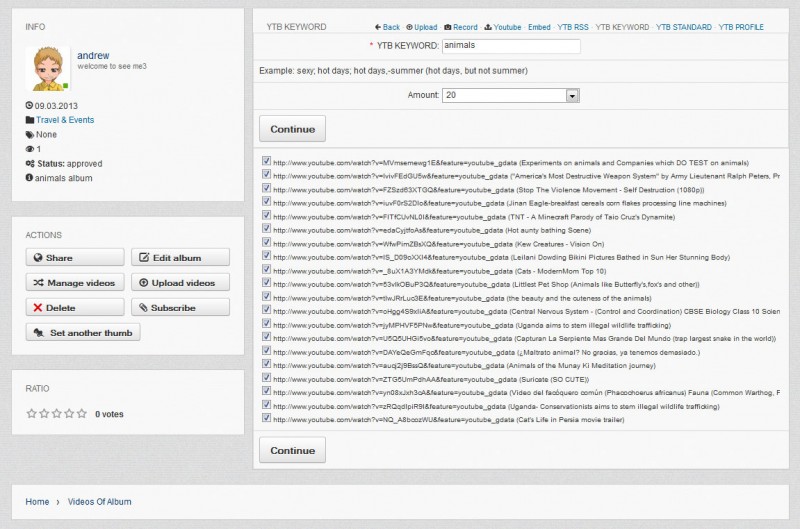Switch to YTB PROFILE tab
The image size is (800, 529).
coord(741,27)
